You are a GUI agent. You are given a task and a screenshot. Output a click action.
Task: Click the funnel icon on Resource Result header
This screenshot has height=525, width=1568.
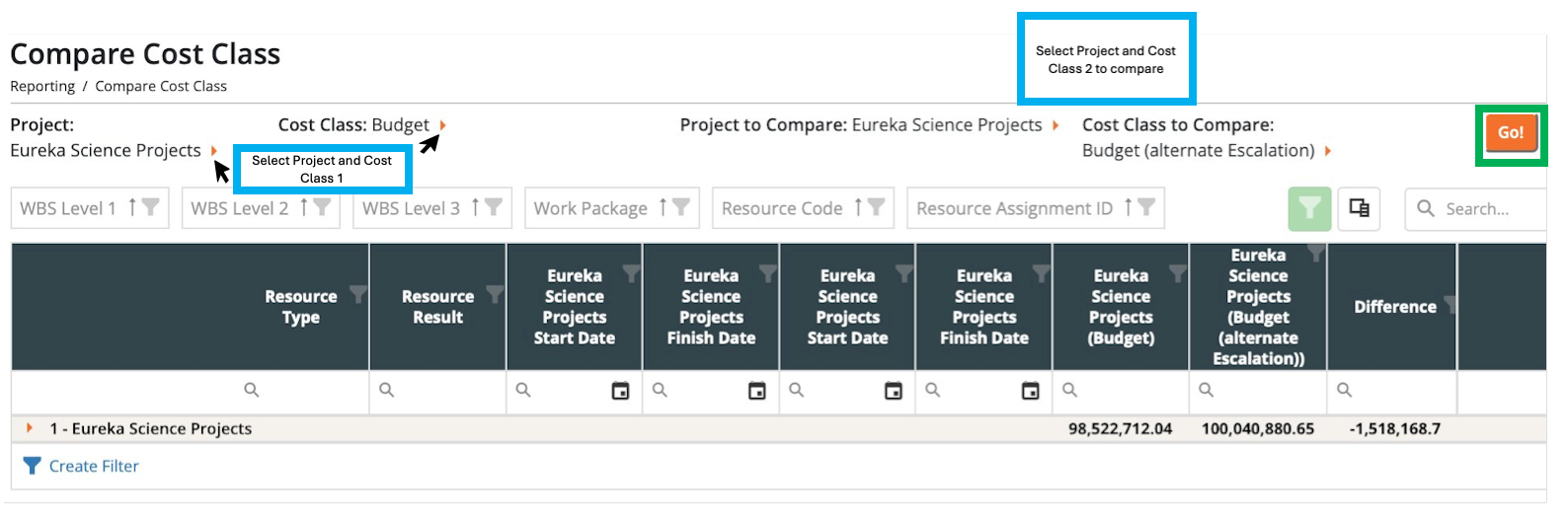pyautogui.click(x=495, y=294)
